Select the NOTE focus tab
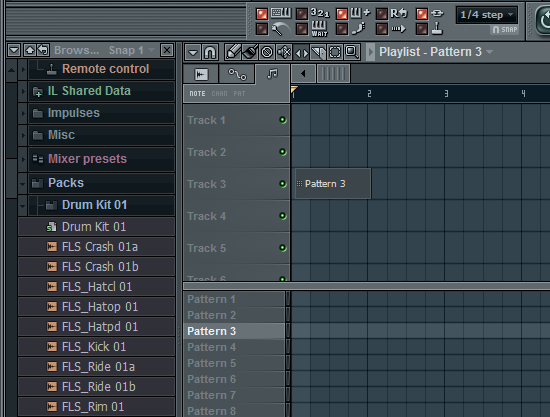The width and height of the screenshot is (550, 417). point(197,94)
